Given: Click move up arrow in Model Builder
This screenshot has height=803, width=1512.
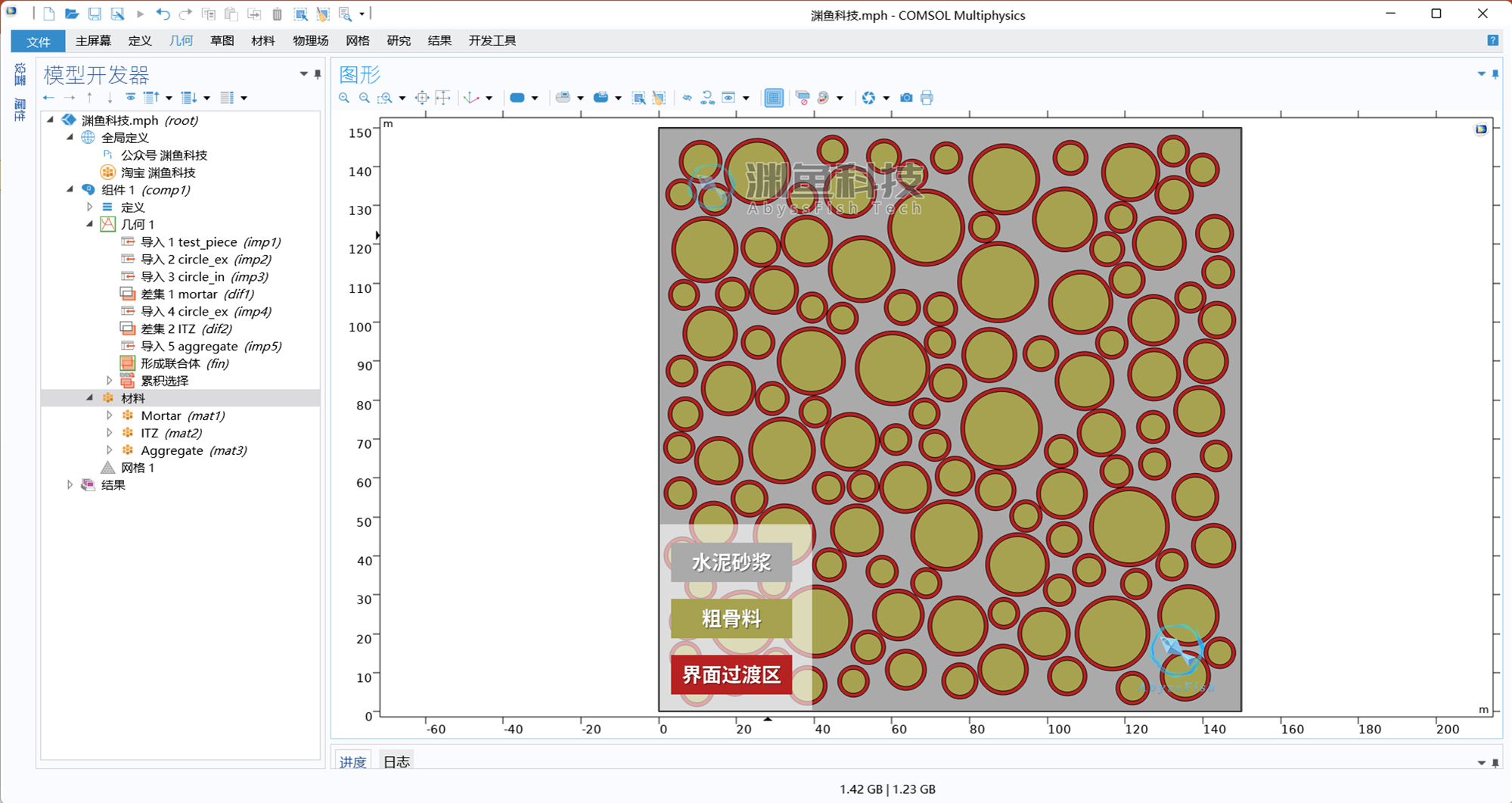Looking at the screenshot, I should coord(90,98).
